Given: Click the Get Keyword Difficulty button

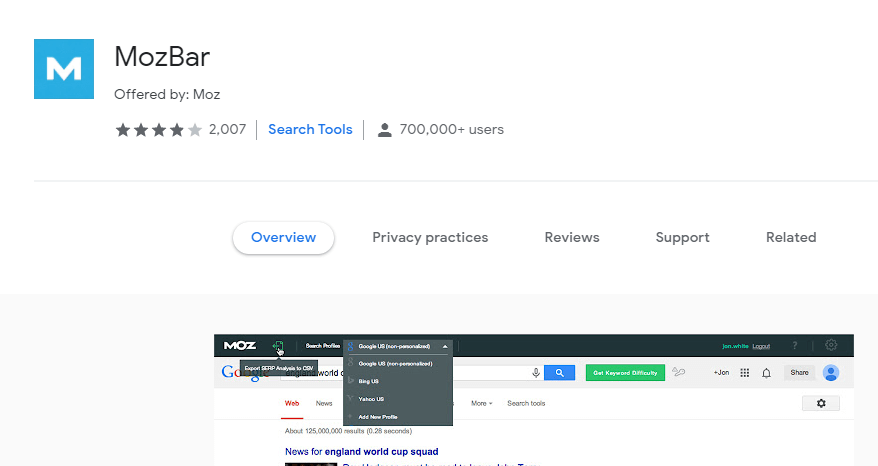Looking at the screenshot, I should click(625, 372).
